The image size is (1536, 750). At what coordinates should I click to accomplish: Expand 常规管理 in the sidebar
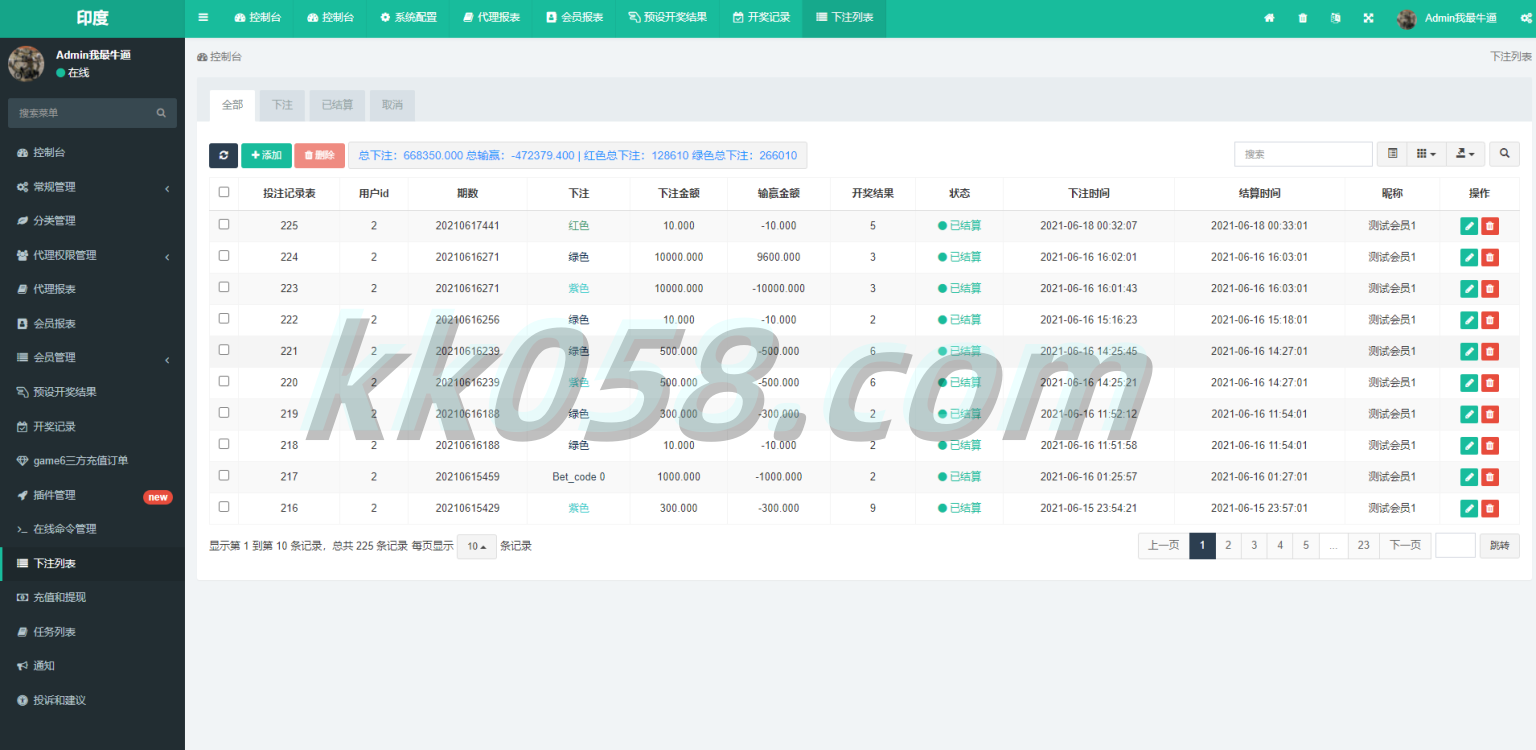tap(92, 187)
